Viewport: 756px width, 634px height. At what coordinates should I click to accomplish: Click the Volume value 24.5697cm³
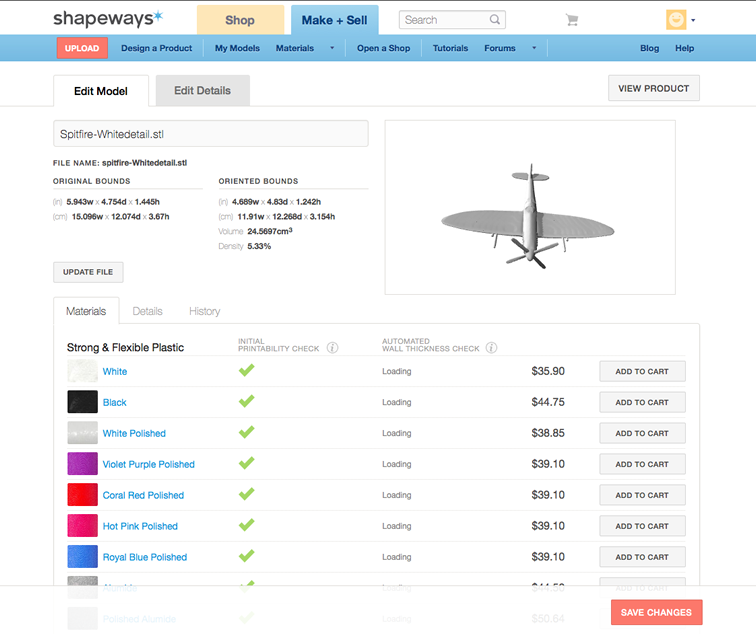coord(270,231)
